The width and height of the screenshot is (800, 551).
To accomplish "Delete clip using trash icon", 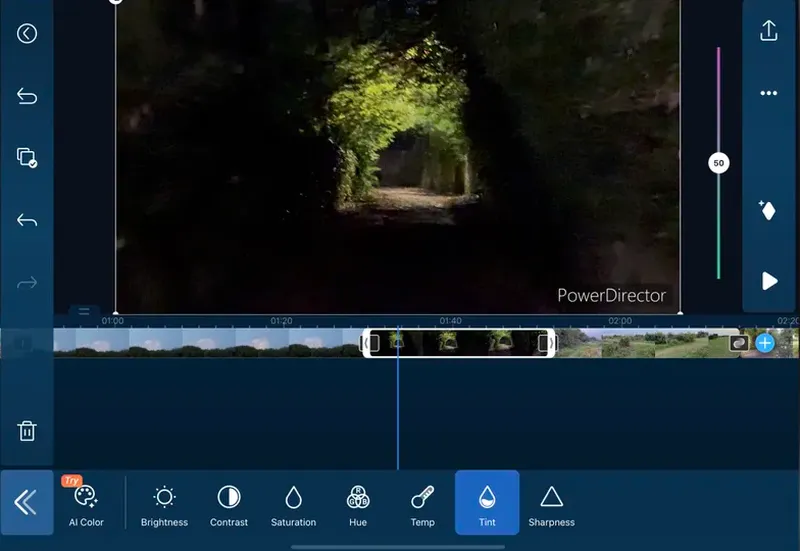I will click(x=27, y=431).
